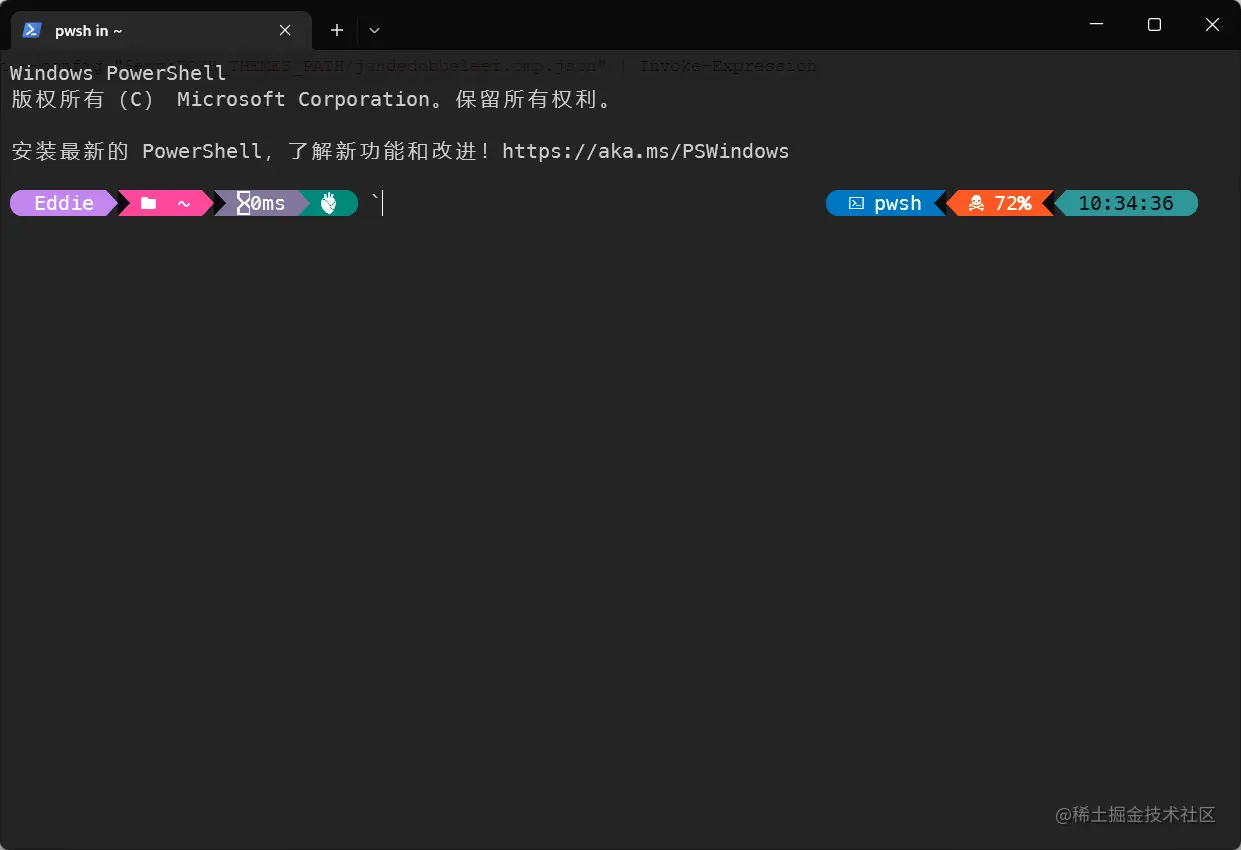Open the tab options dropdown chevron
The image size is (1241, 850).
tap(374, 30)
